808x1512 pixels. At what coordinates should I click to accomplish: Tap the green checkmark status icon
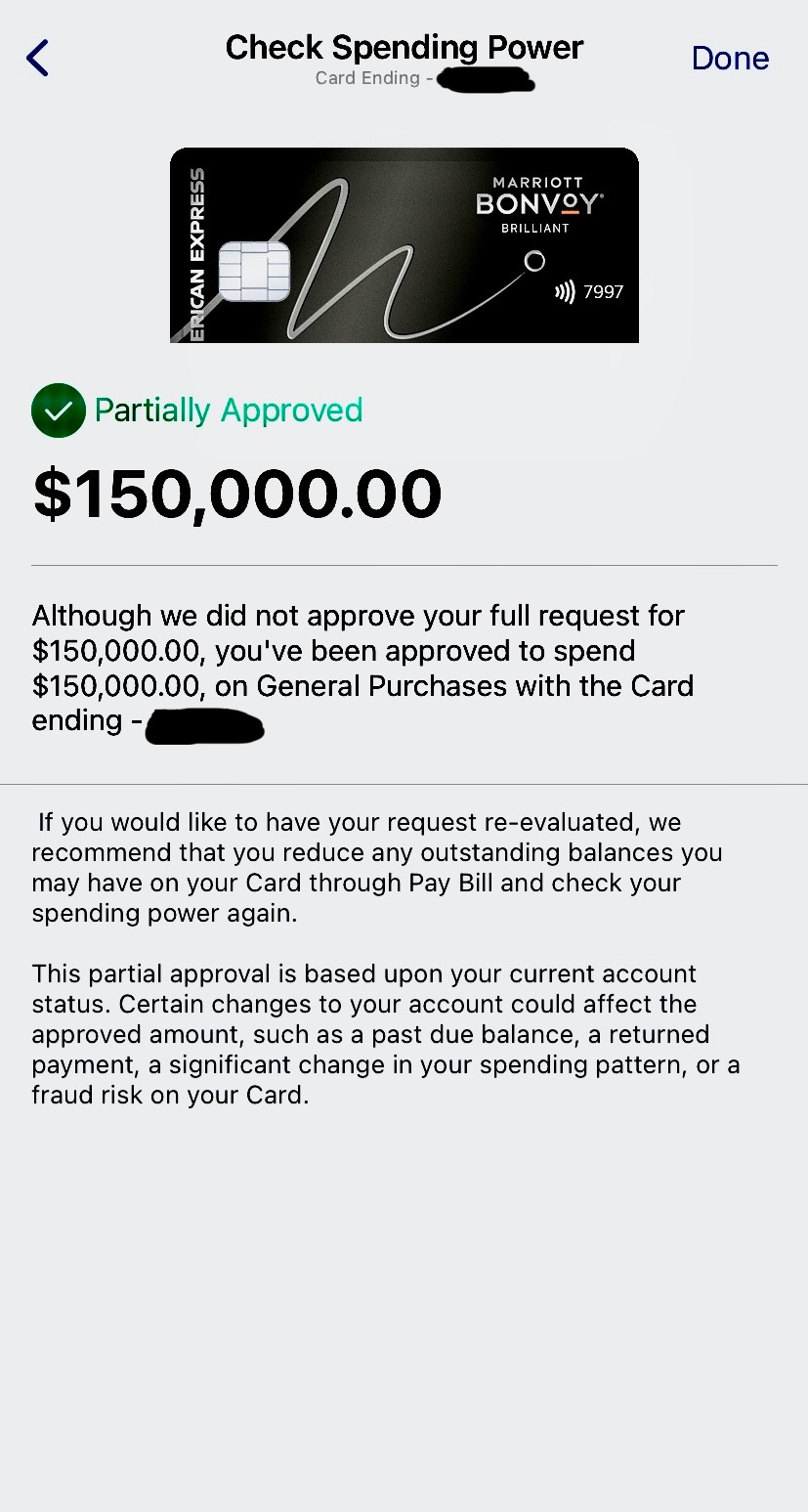[x=58, y=410]
